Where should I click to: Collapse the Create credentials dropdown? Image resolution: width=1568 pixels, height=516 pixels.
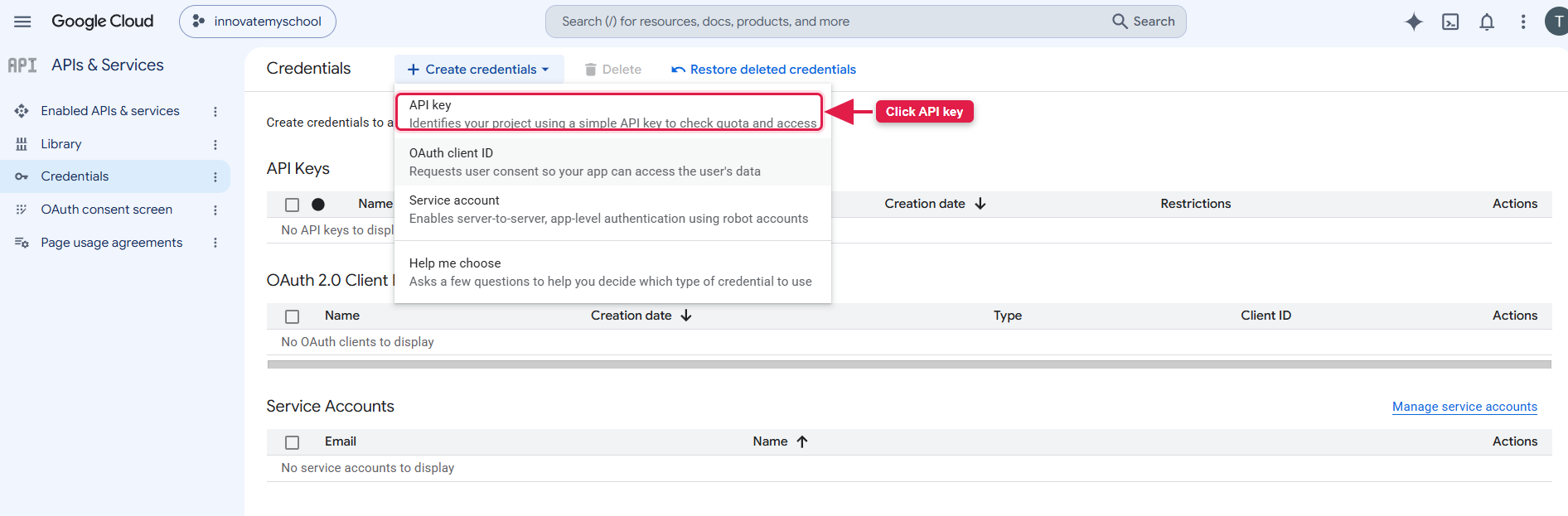(x=479, y=70)
